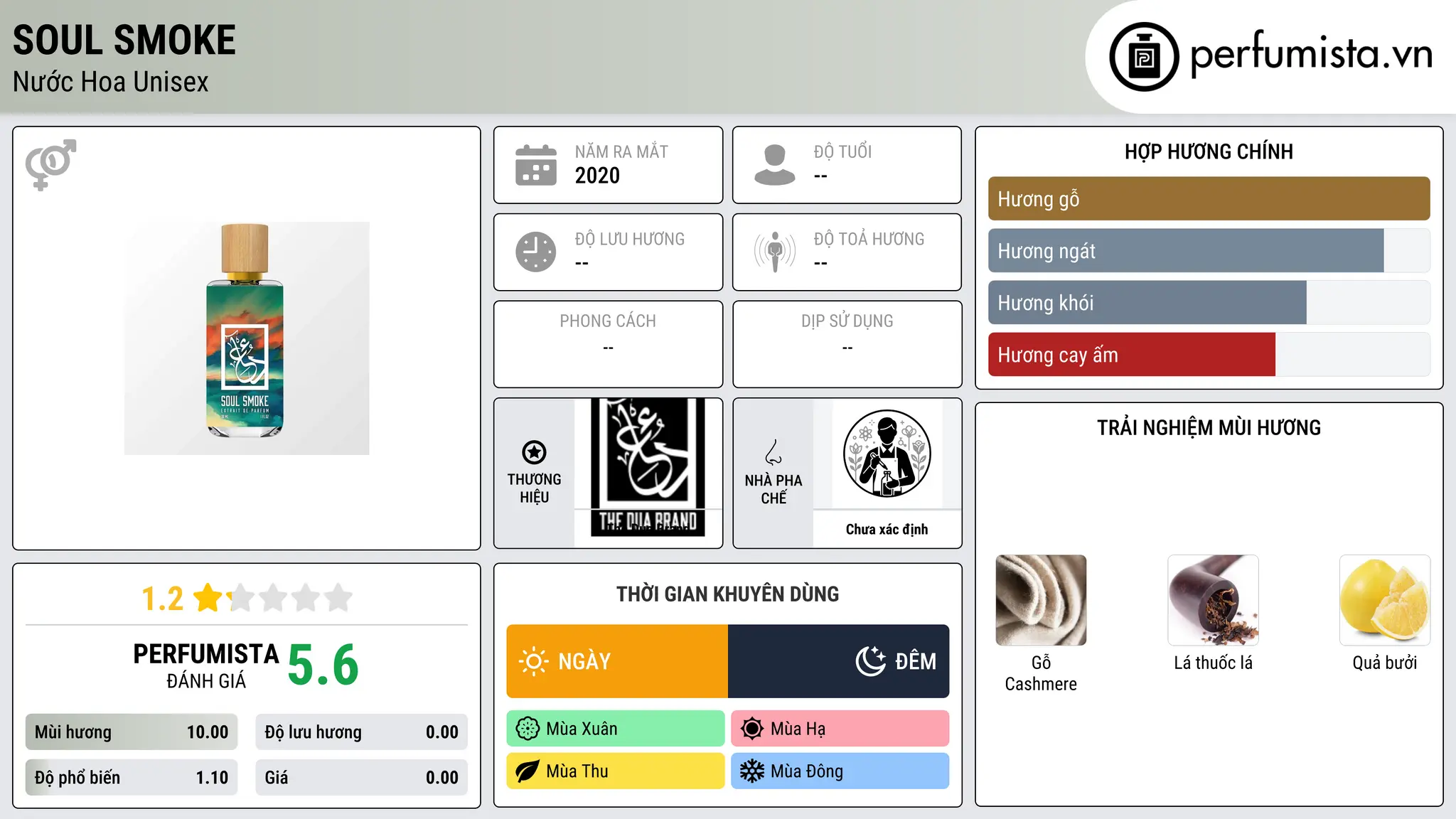
Task: Click the Perfumista score 5.6
Action: (x=323, y=665)
